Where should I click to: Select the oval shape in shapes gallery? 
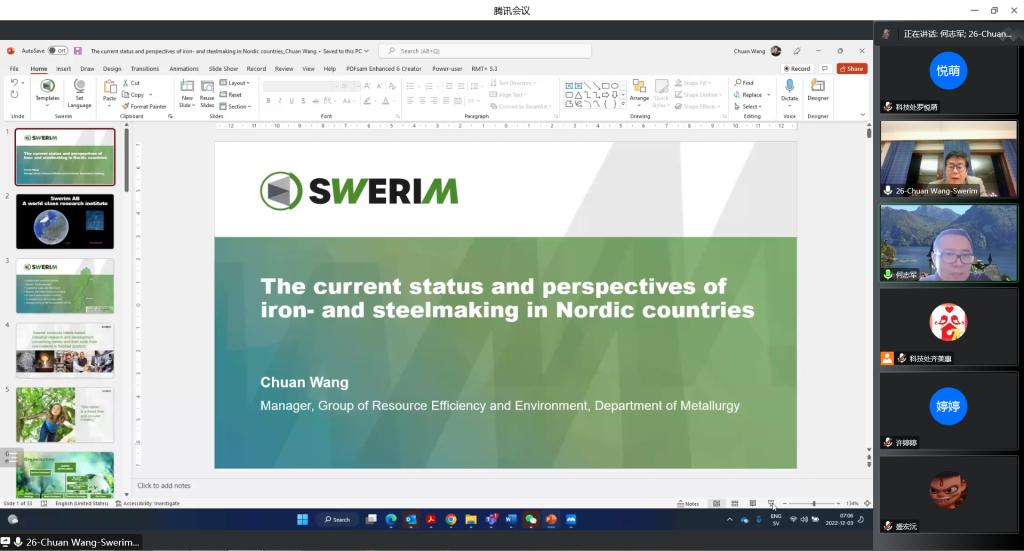click(615, 86)
